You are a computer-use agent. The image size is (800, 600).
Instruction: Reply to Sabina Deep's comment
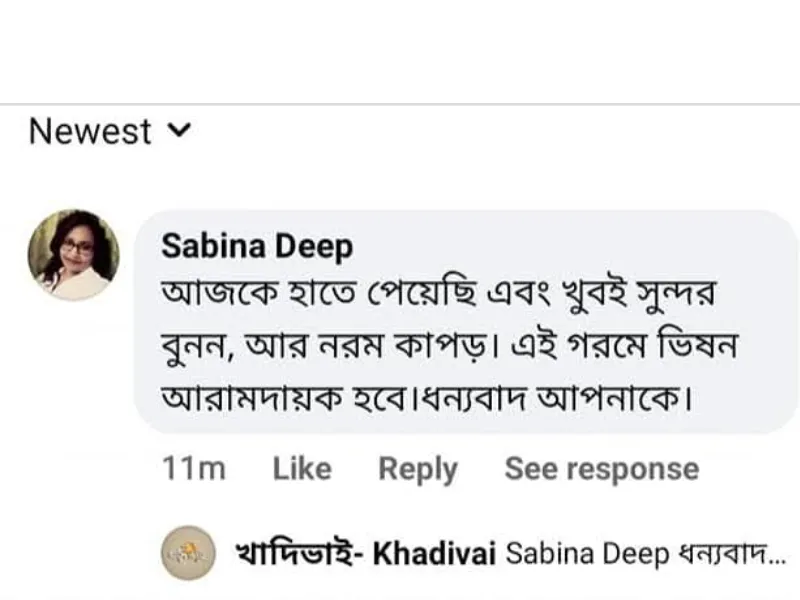pyautogui.click(x=417, y=466)
